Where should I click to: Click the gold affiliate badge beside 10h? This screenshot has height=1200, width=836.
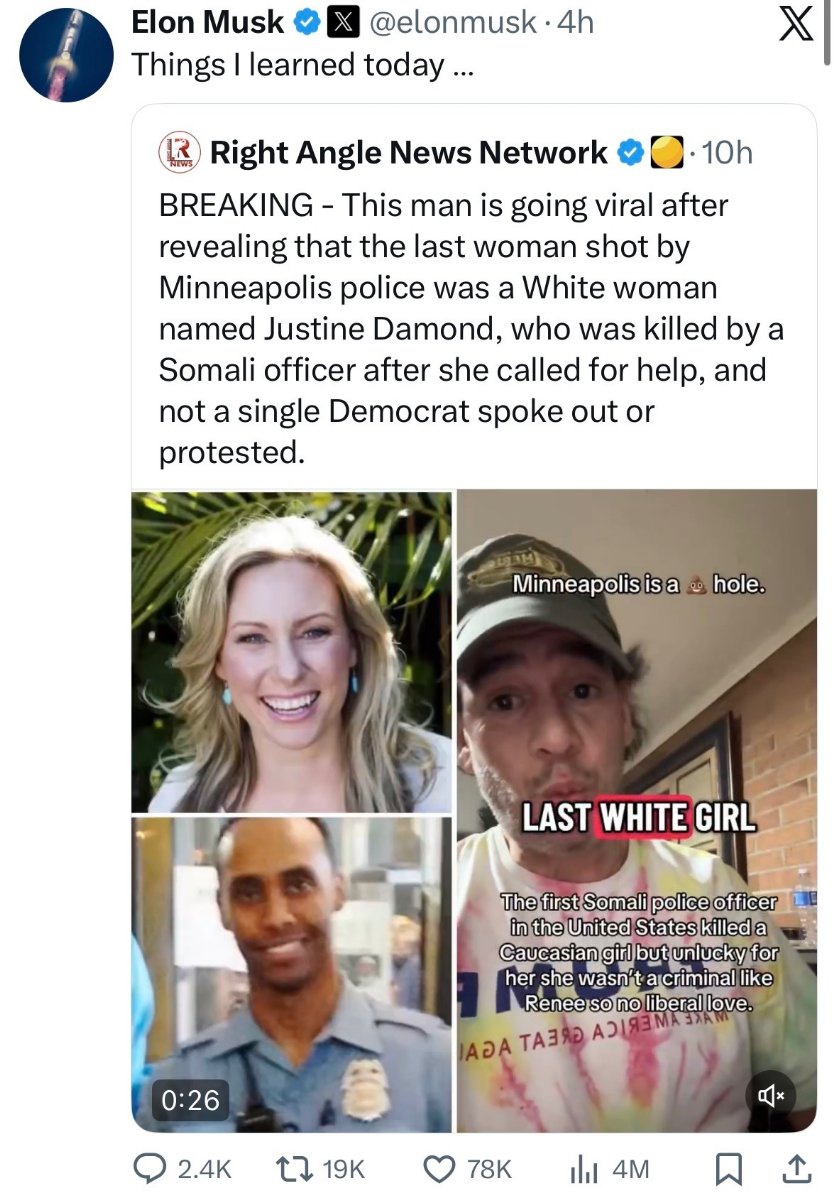click(667, 153)
